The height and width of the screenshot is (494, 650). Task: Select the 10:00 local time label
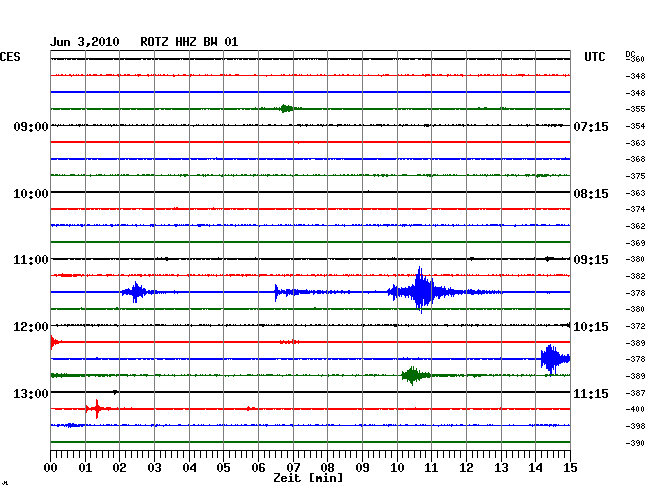tap(31, 194)
